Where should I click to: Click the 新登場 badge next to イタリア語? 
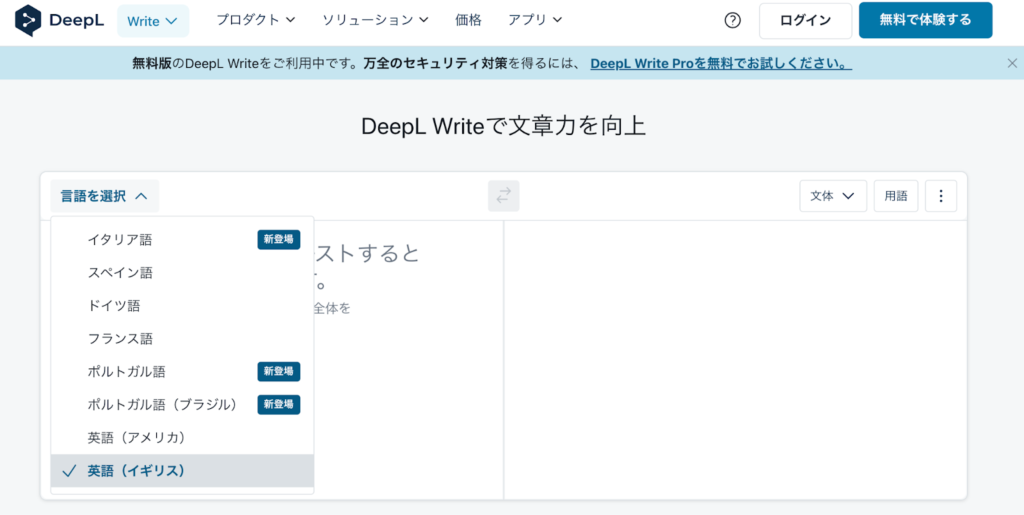(x=279, y=240)
